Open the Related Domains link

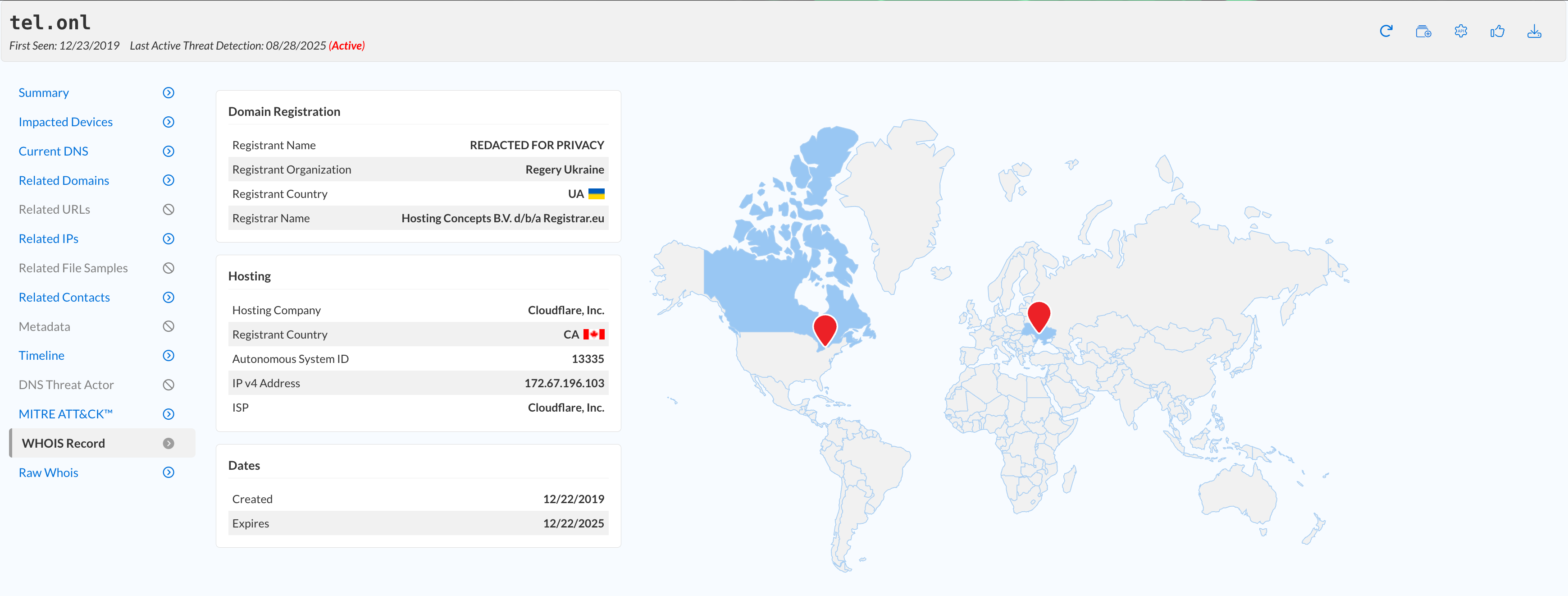tap(63, 180)
